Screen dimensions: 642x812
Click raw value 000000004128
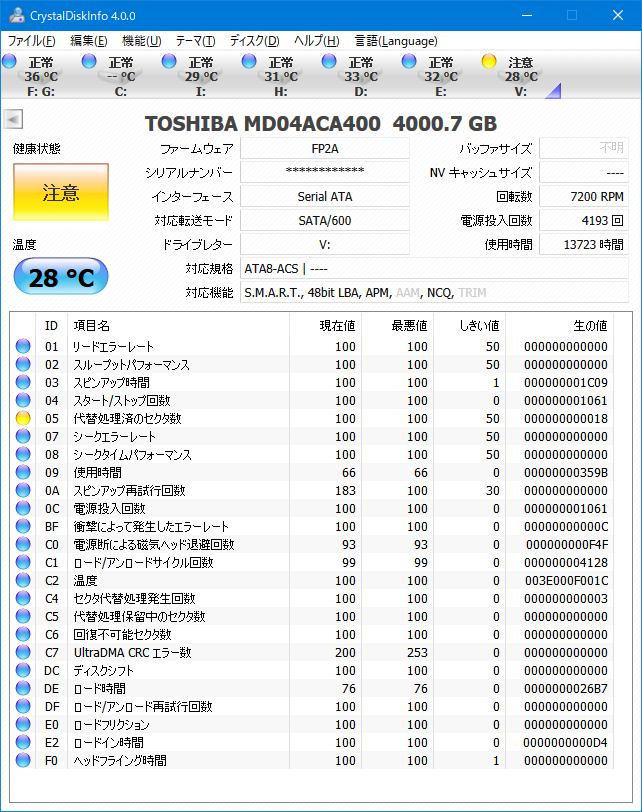click(566, 562)
